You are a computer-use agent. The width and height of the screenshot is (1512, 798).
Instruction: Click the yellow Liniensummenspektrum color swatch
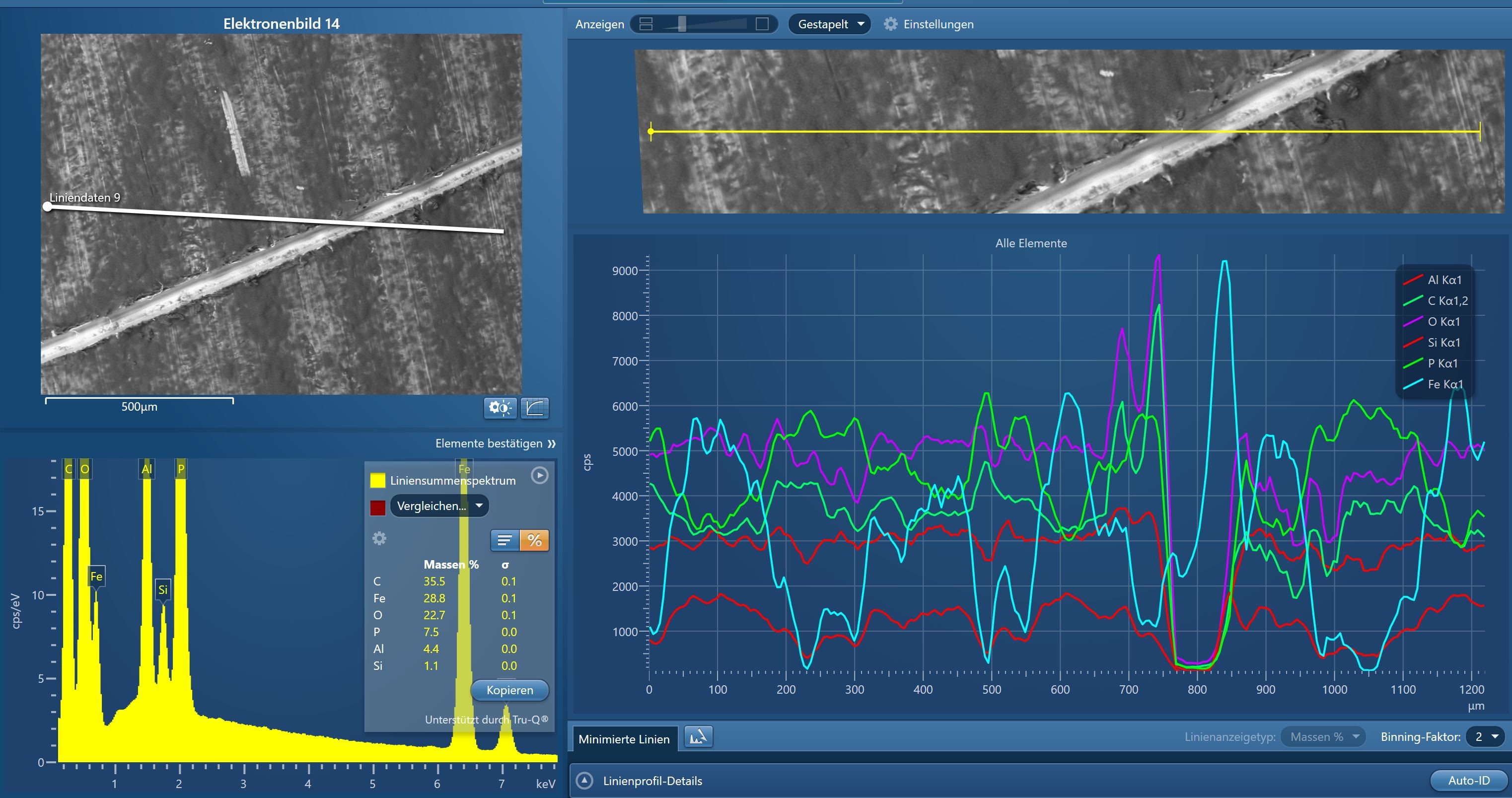tap(377, 480)
